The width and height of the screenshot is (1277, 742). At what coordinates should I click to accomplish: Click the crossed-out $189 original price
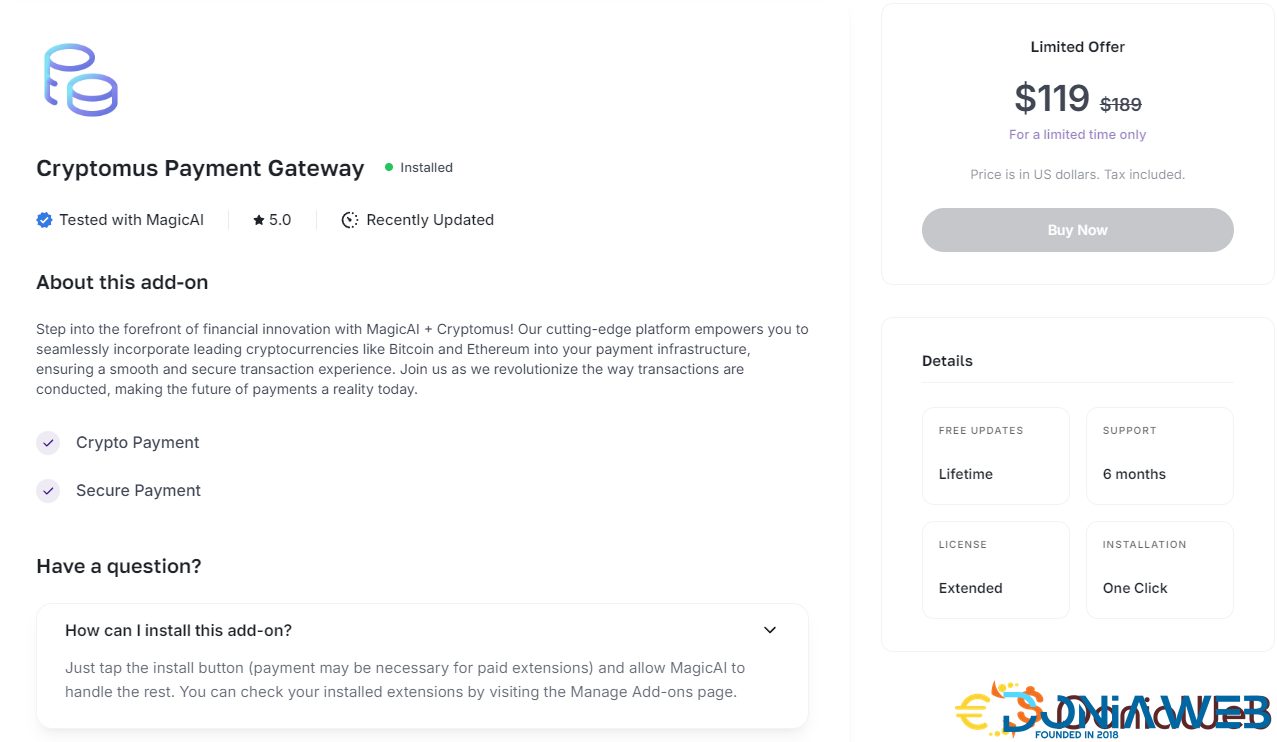(1121, 104)
